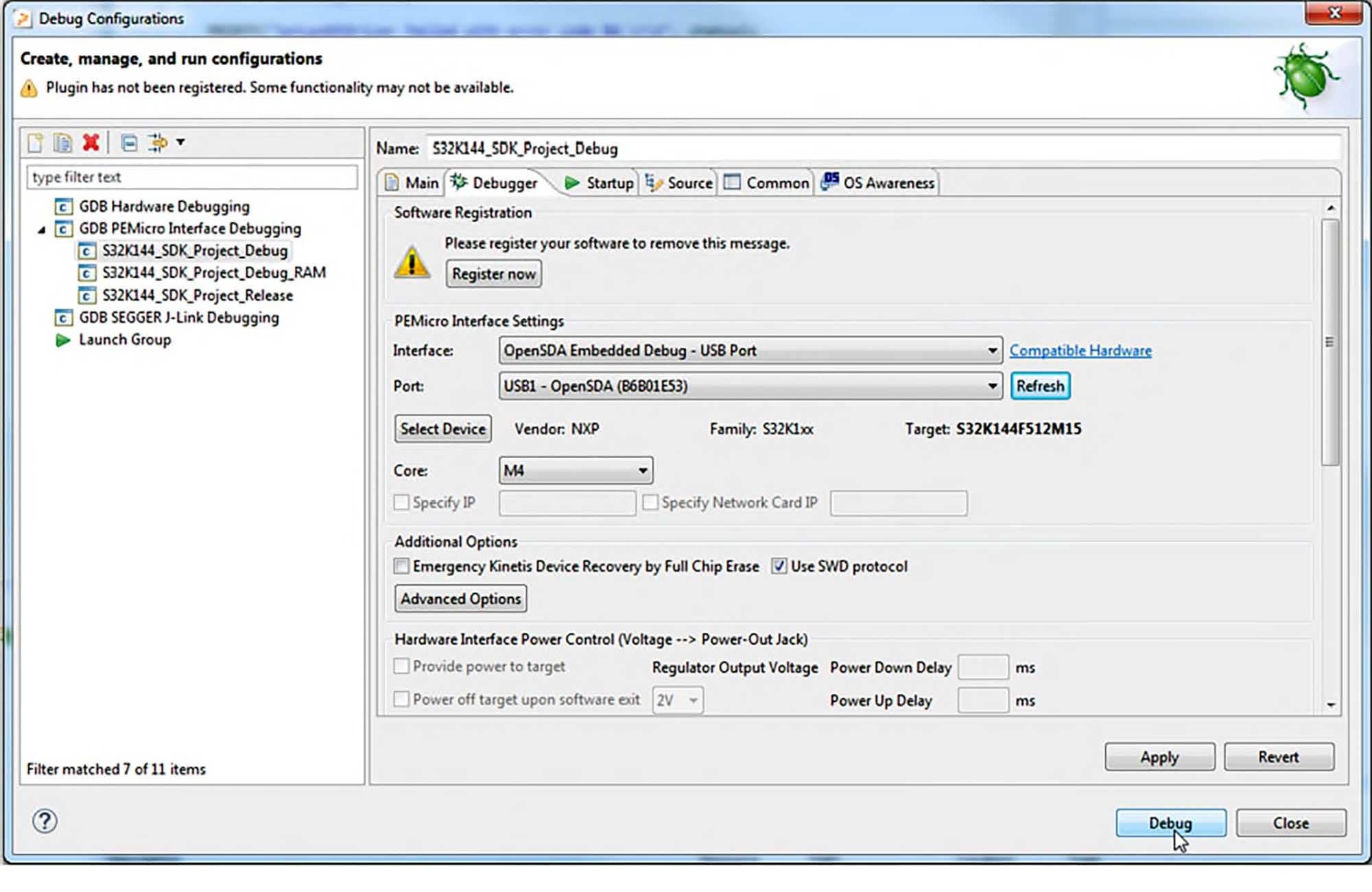The width and height of the screenshot is (1372, 892).
Task: Switch to the Main tab
Action: pos(412,183)
